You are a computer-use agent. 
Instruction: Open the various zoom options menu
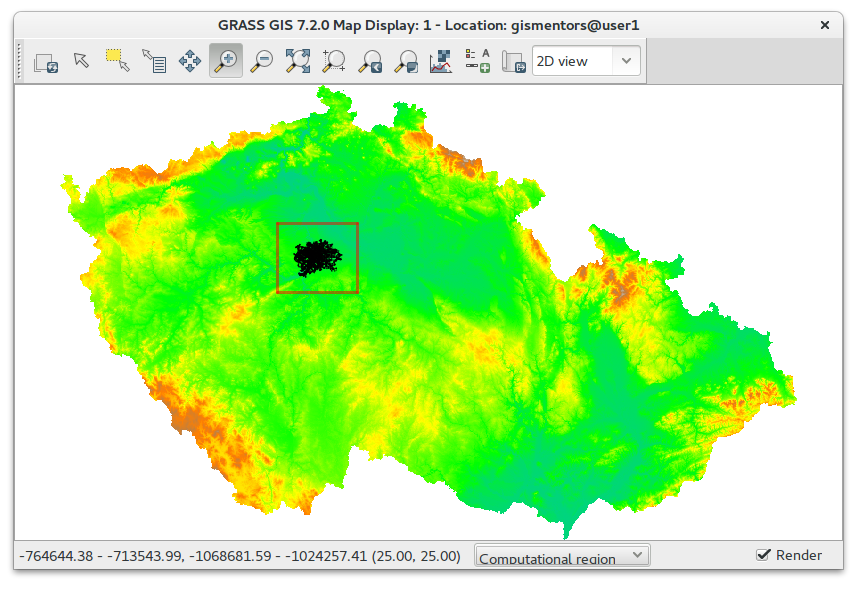click(x=406, y=61)
